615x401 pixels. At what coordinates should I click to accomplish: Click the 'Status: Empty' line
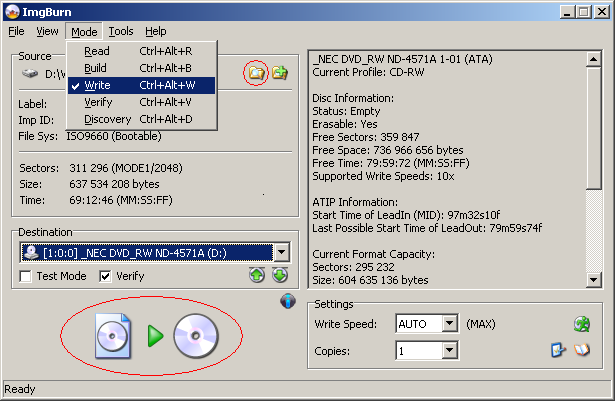coord(346,111)
